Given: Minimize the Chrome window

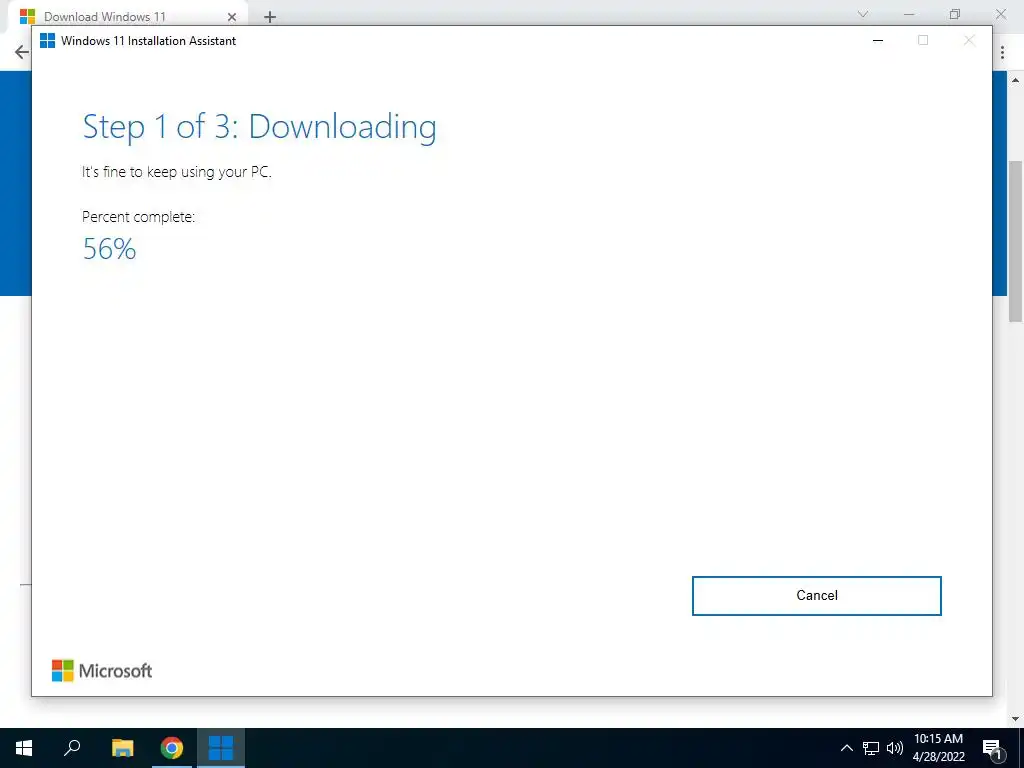Looking at the screenshot, I should point(909,14).
